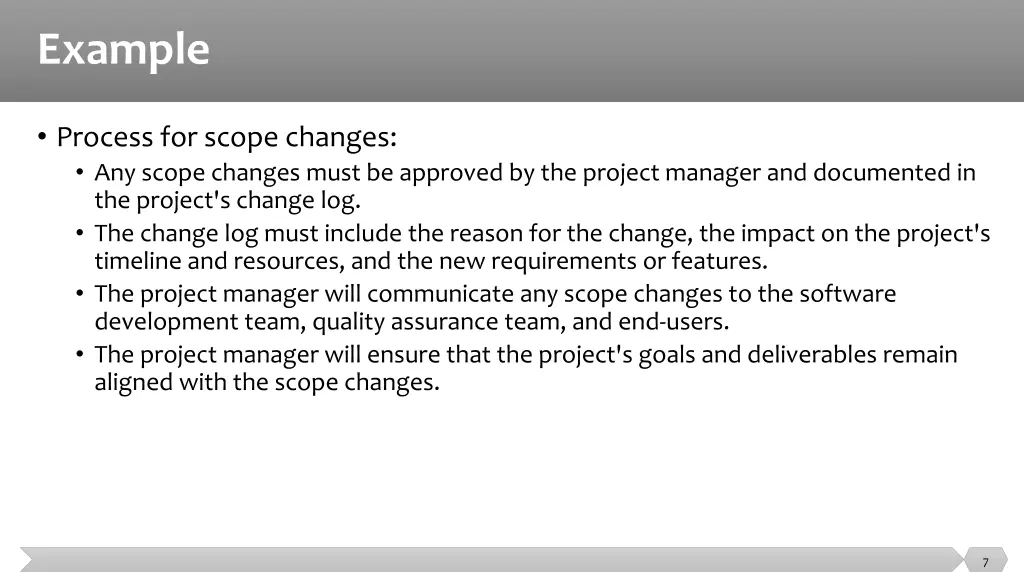Click the line starting "The change log must include"
Image resolution: width=1024 pixels, height=576 pixels.
coord(543,234)
